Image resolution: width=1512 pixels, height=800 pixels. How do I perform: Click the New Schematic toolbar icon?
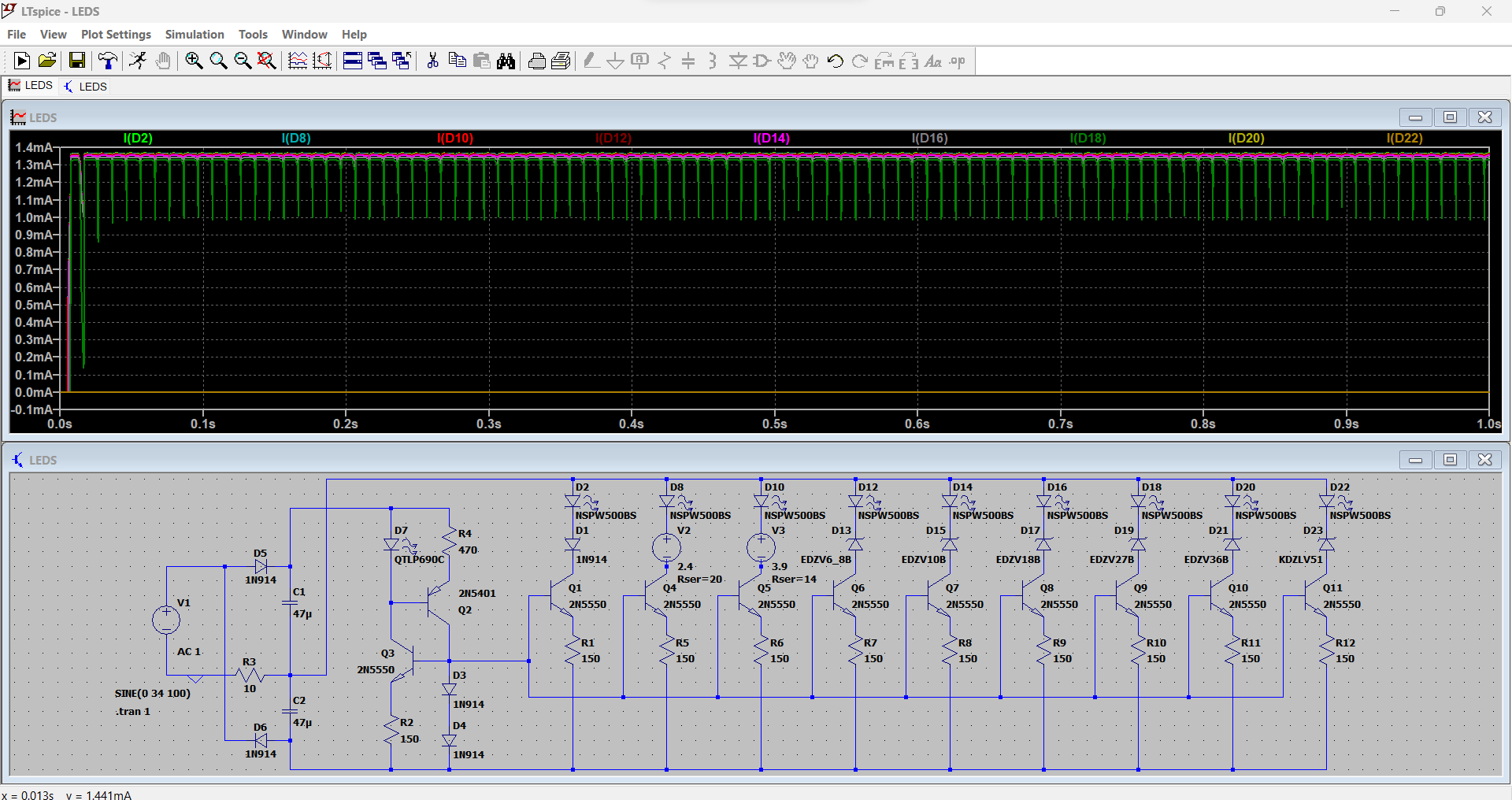pyautogui.click(x=22, y=61)
